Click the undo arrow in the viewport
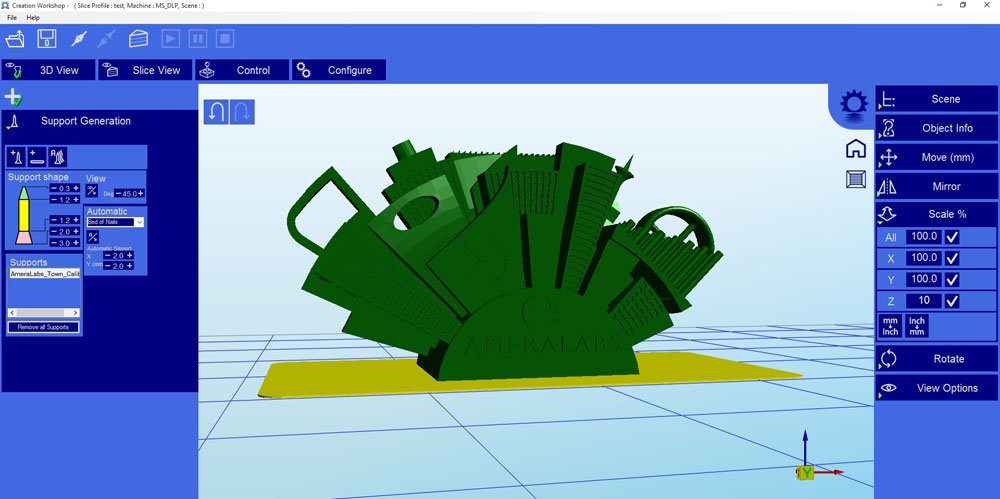 [x=216, y=112]
